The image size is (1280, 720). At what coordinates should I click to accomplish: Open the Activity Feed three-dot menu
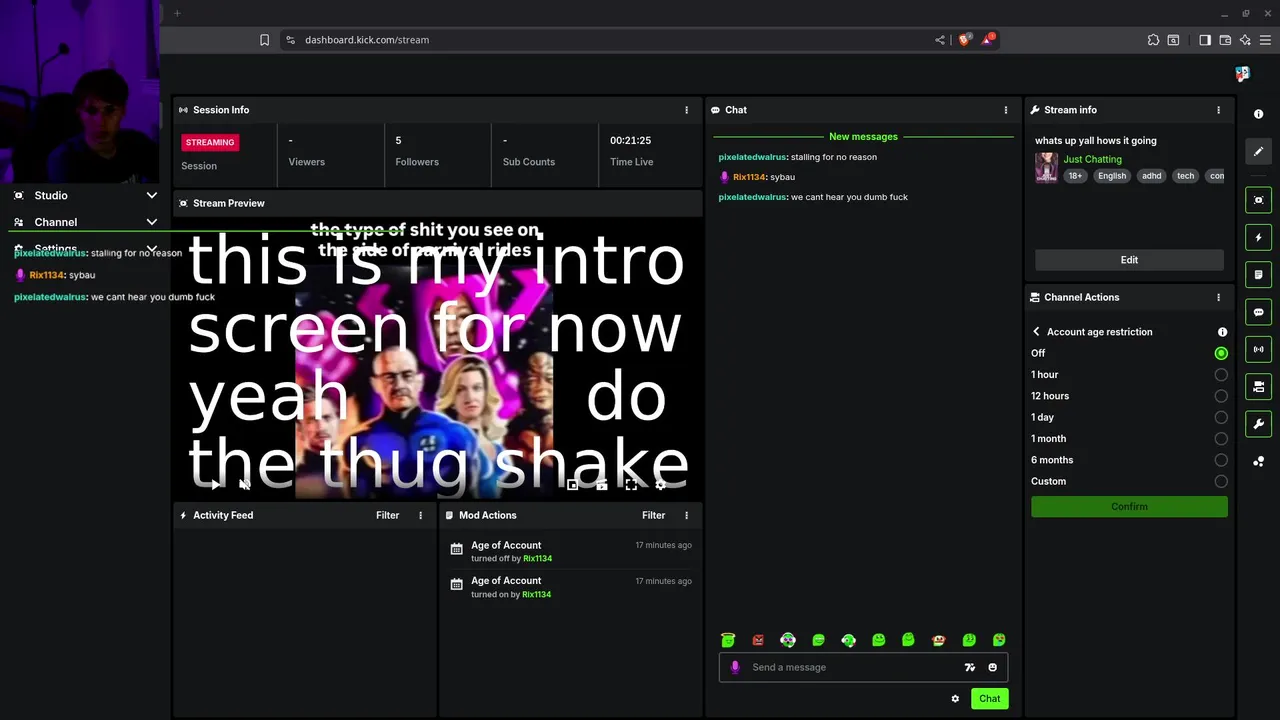click(420, 515)
